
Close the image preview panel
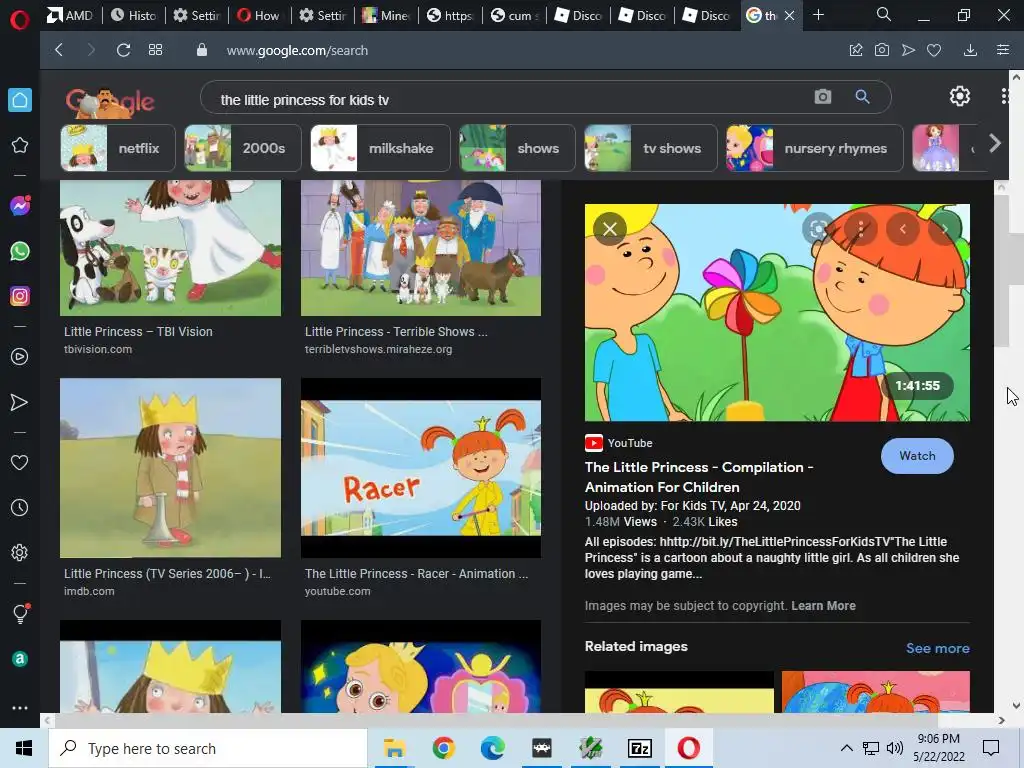pyautogui.click(x=610, y=229)
